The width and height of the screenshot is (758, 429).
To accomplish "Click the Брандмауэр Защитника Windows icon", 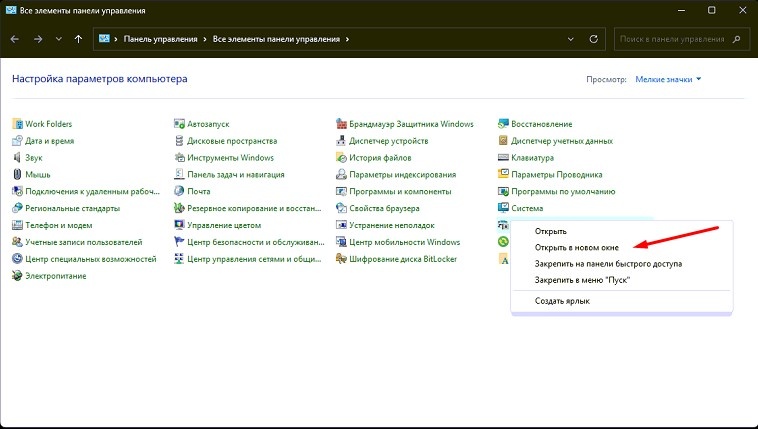I will (341, 124).
